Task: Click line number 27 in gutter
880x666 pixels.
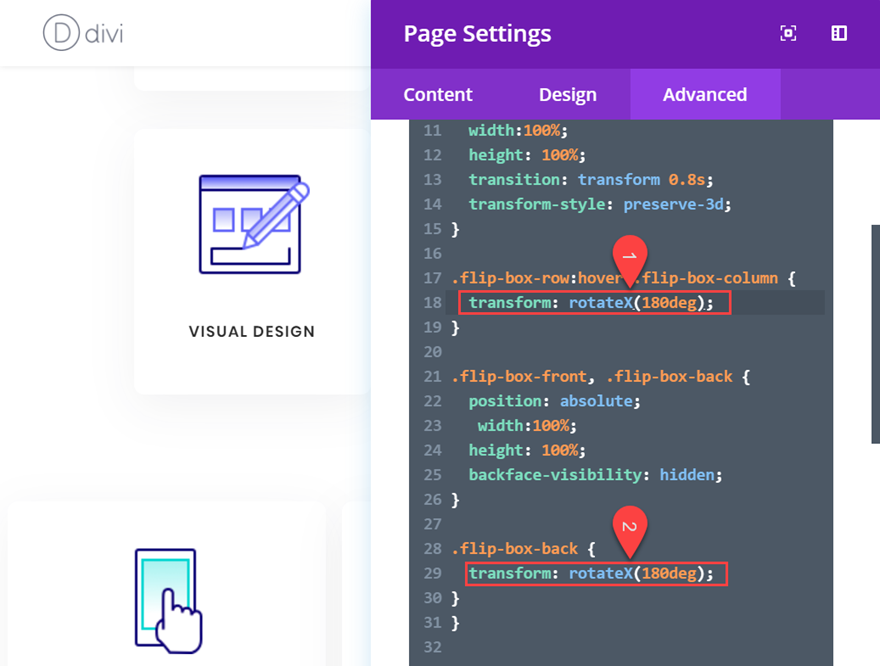Action: [432, 524]
